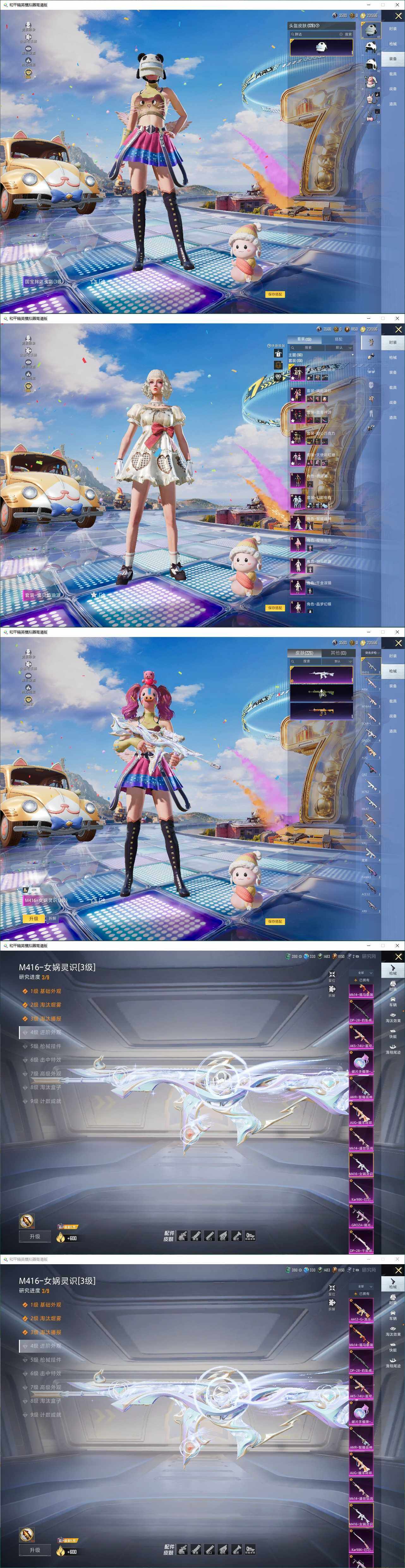Clear the 胖达 search text
Viewport: 405px width, 1568px height.
point(341,34)
